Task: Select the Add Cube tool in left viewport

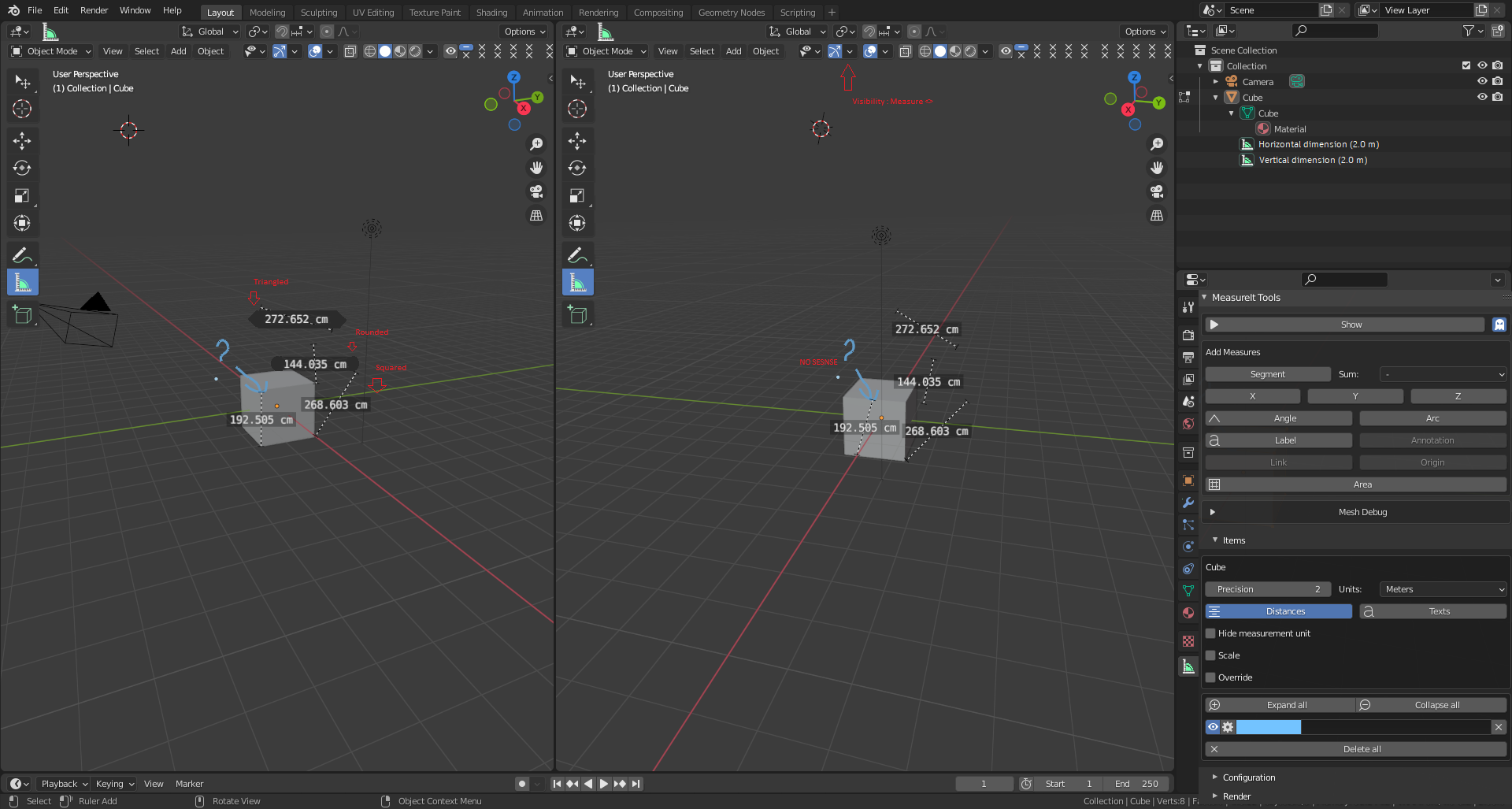Action: click(22, 315)
